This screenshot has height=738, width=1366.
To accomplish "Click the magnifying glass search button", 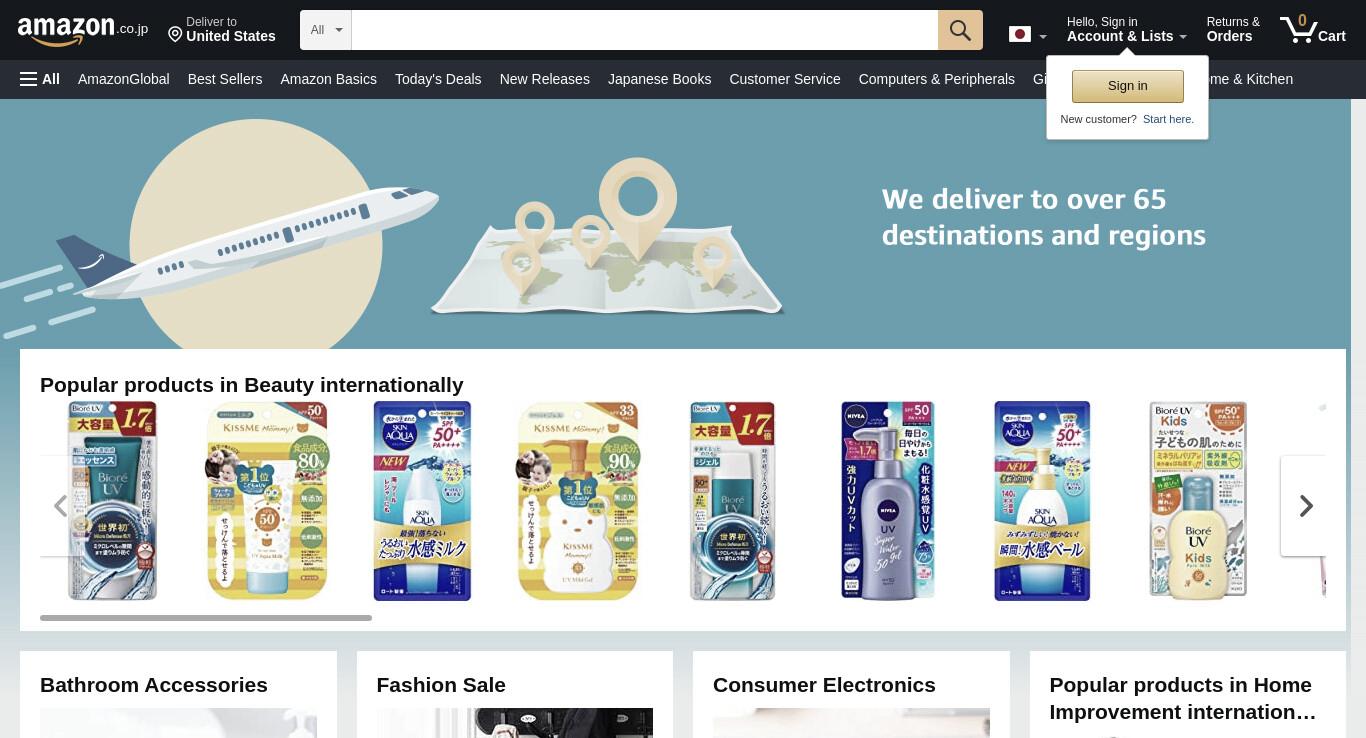I will (x=960, y=30).
